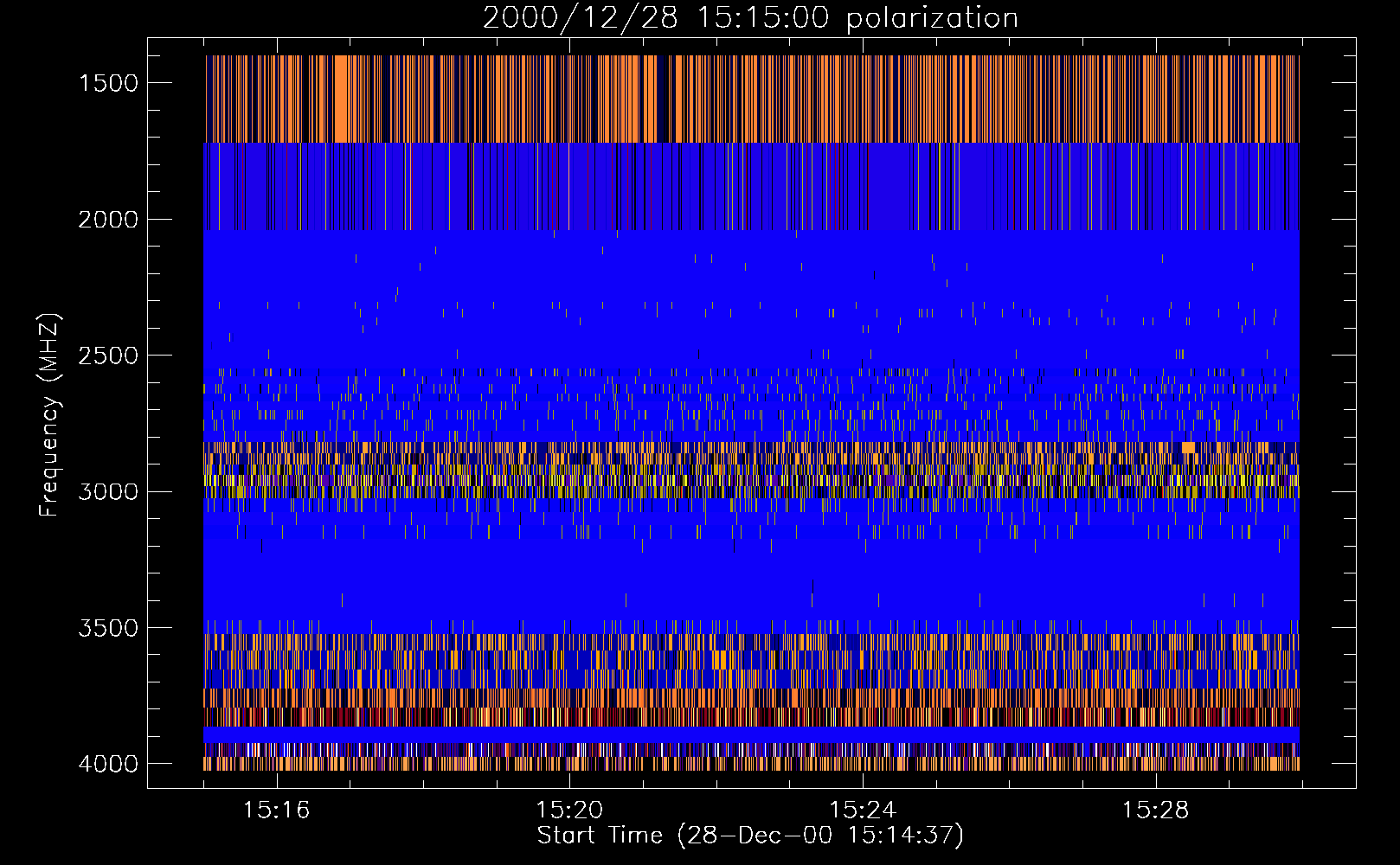Click the 'Frequency (MHZ)' axis title
The height and width of the screenshot is (865, 1400).
(51, 415)
